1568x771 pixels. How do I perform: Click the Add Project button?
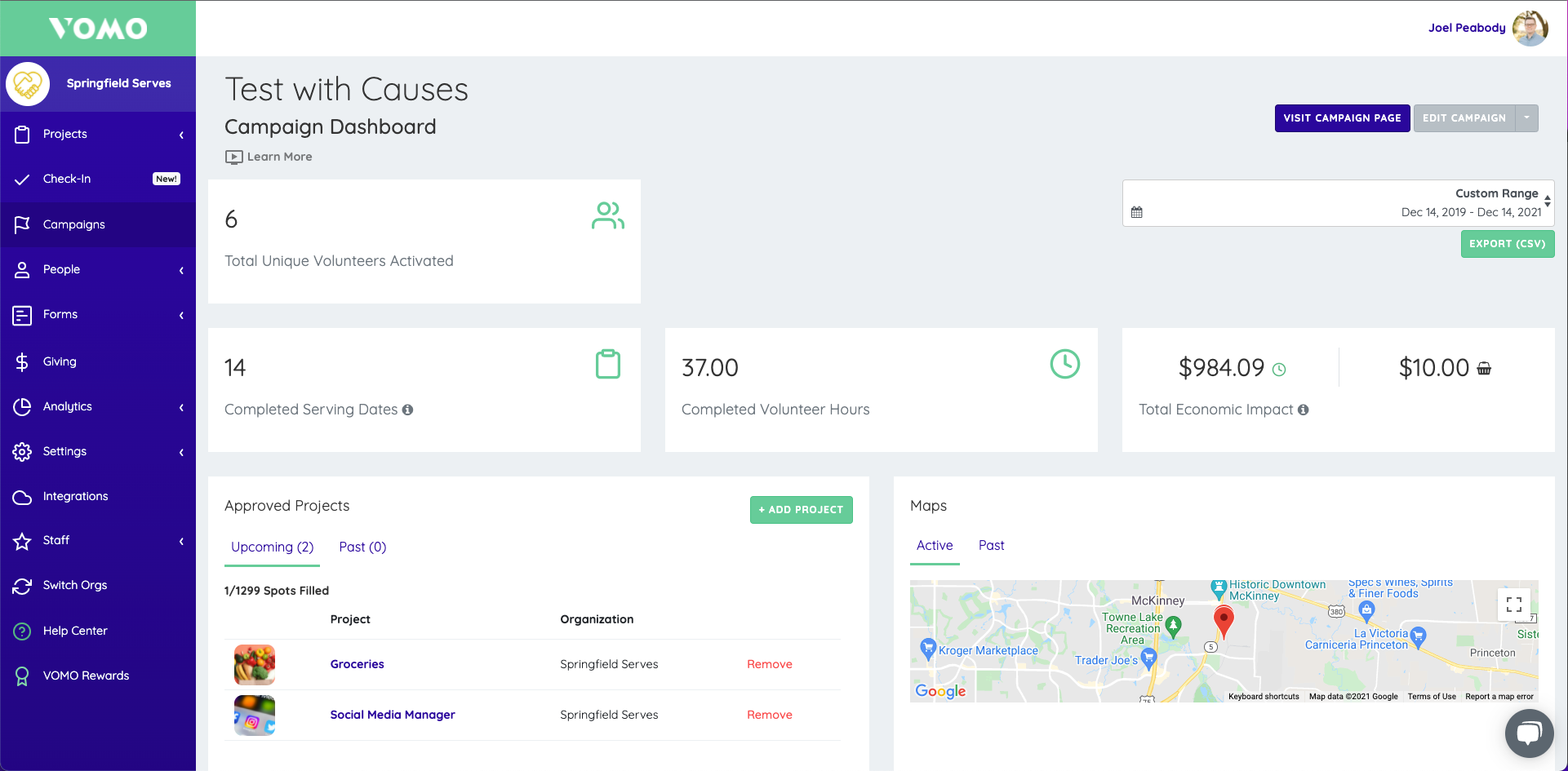coord(802,510)
